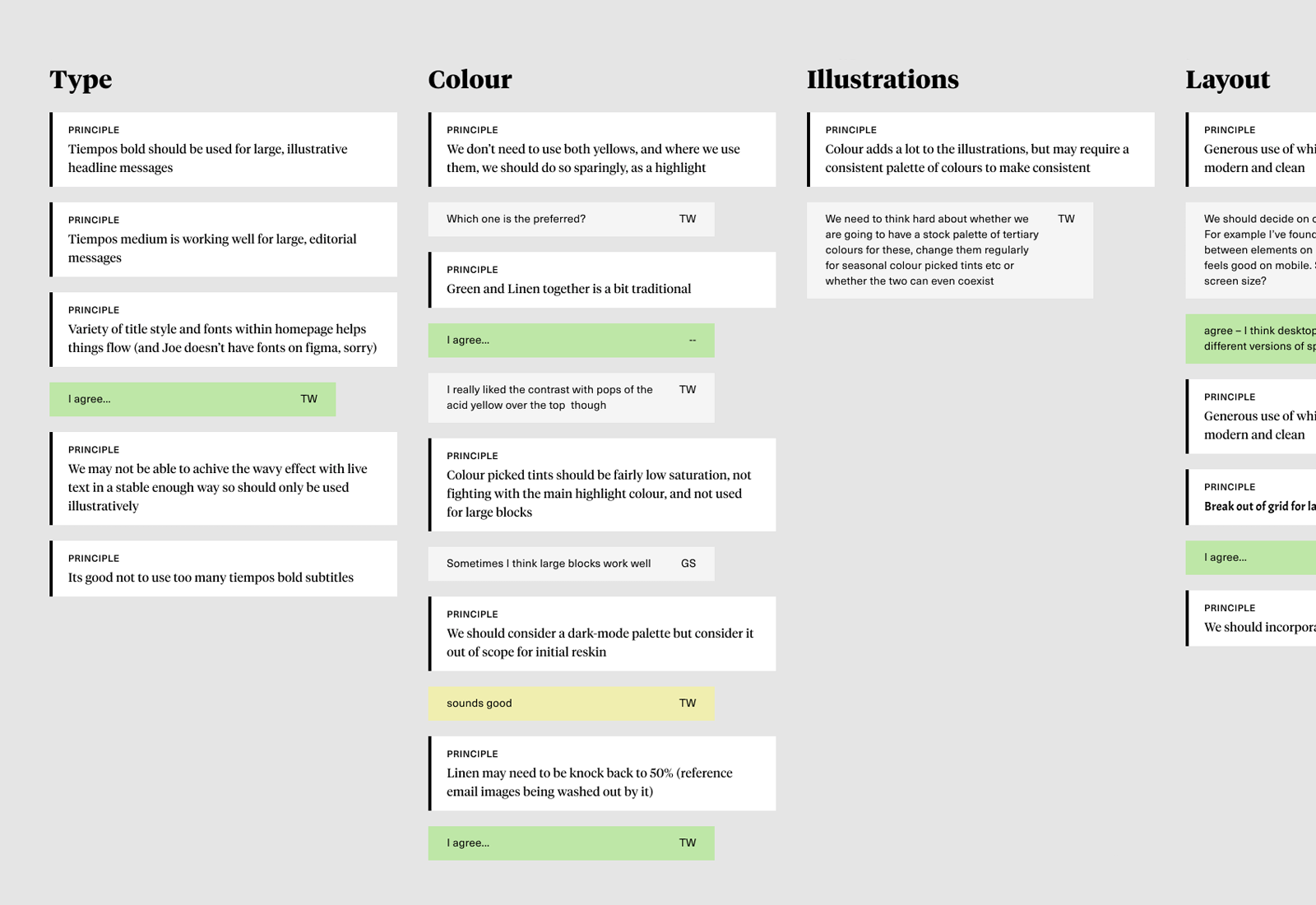Viewport: 1316px width, 905px height.
Task: Click the stock palette of tertiary colours comment
Action: pyautogui.click(x=950, y=250)
